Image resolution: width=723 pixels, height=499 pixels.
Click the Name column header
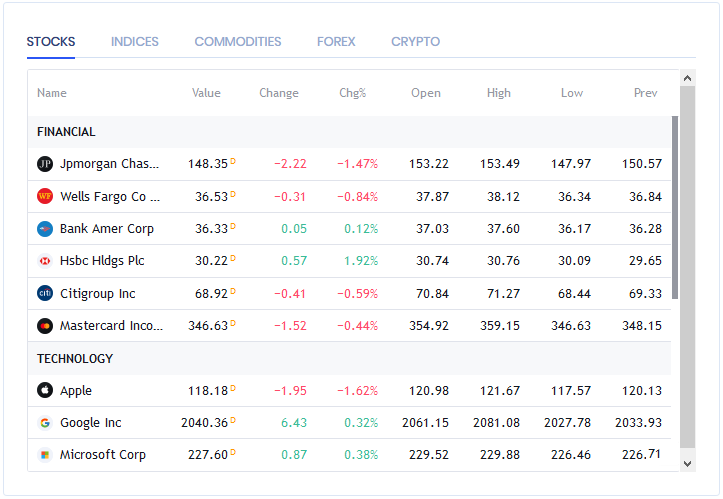pyautogui.click(x=52, y=93)
